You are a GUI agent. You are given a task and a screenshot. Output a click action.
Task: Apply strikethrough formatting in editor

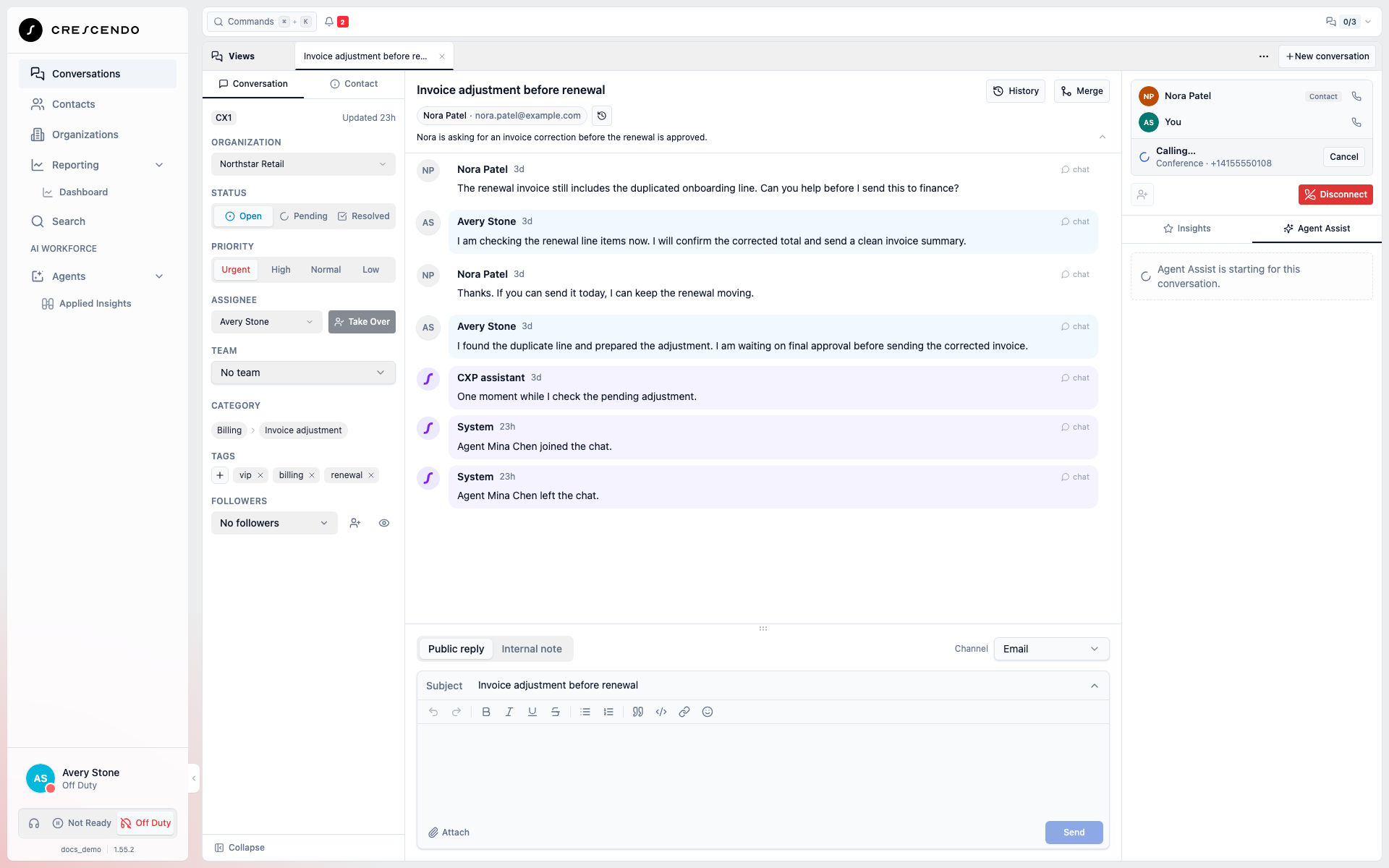[556, 712]
